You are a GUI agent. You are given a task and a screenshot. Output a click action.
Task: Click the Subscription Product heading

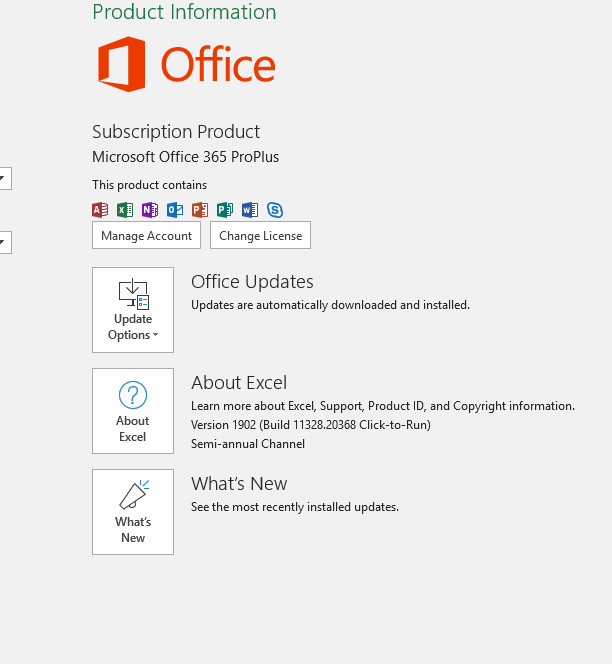click(x=176, y=132)
